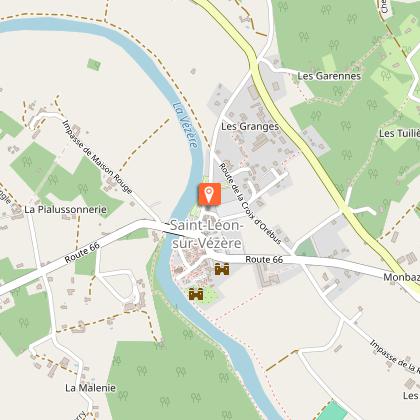This screenshot has width=420, height=420.
Task: Select Route de la Croix d'Orébus label
Action: pos(251,204)
